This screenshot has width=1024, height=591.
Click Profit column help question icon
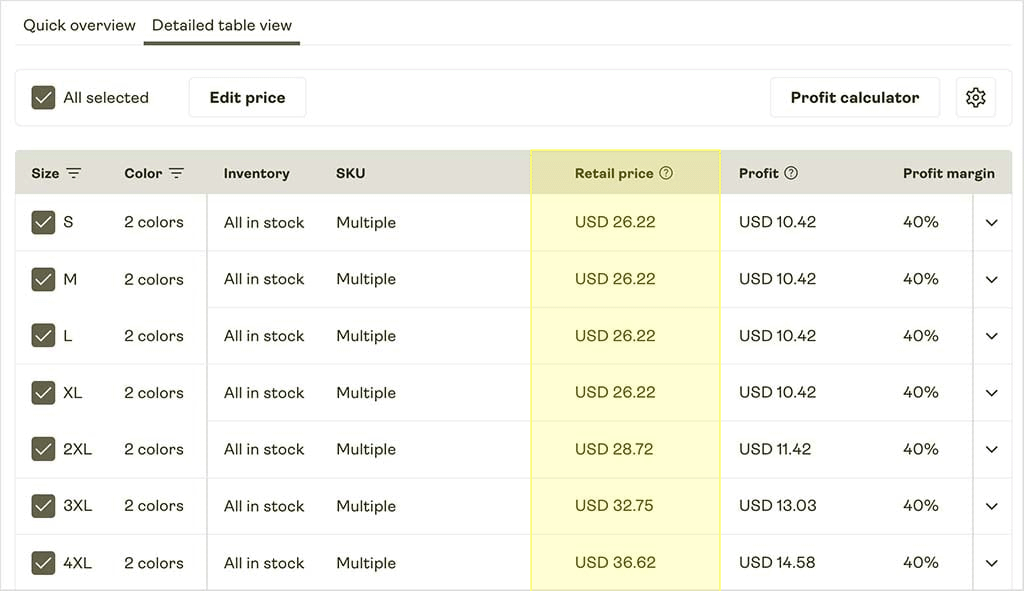pyautogui.click(x=791, y=174)
